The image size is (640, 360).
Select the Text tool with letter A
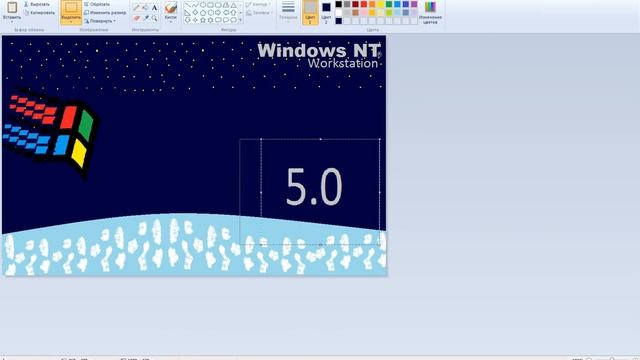[154, 7]
